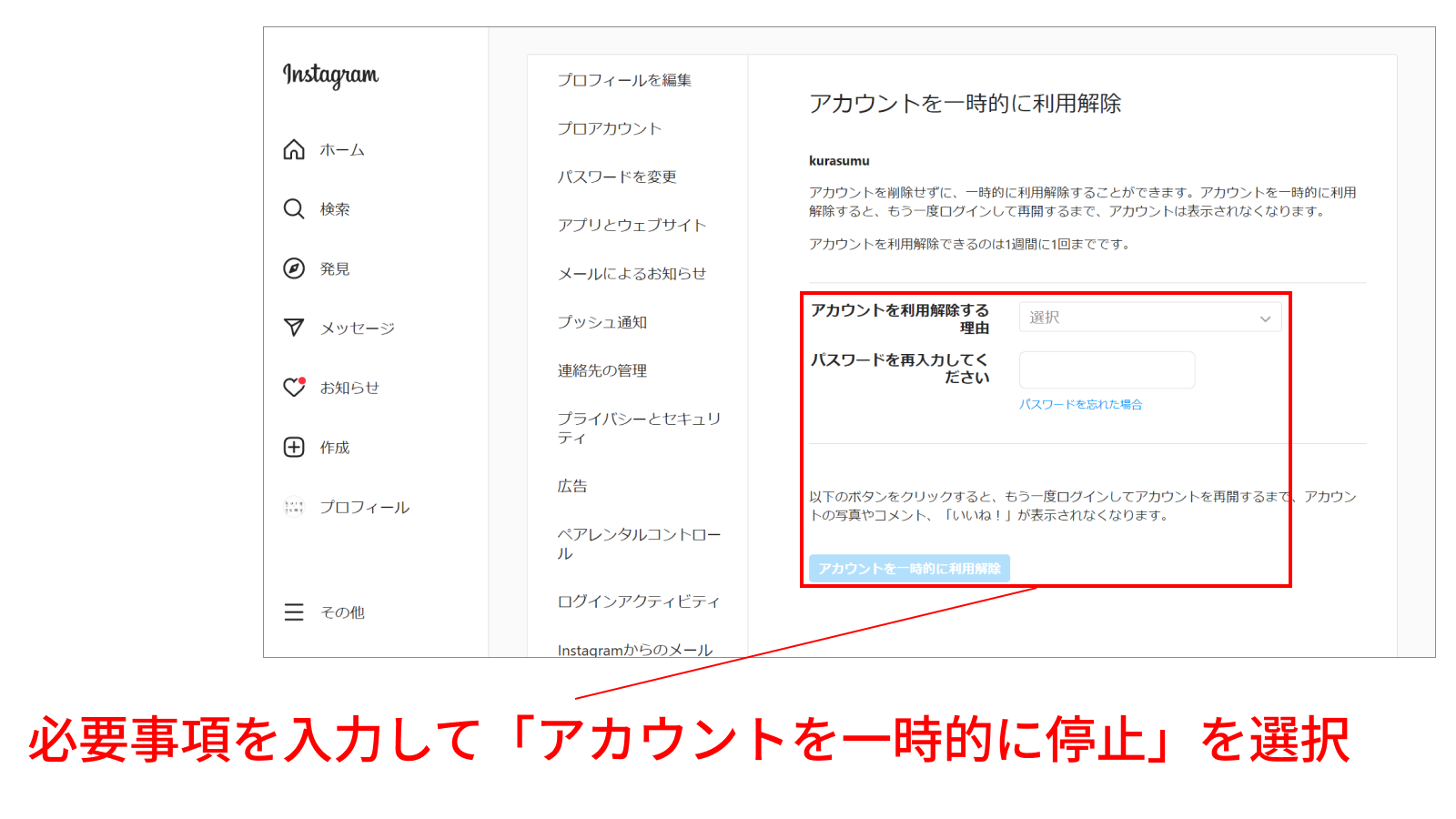
Task: Click the explore compass icon
Action: [294, 268]
